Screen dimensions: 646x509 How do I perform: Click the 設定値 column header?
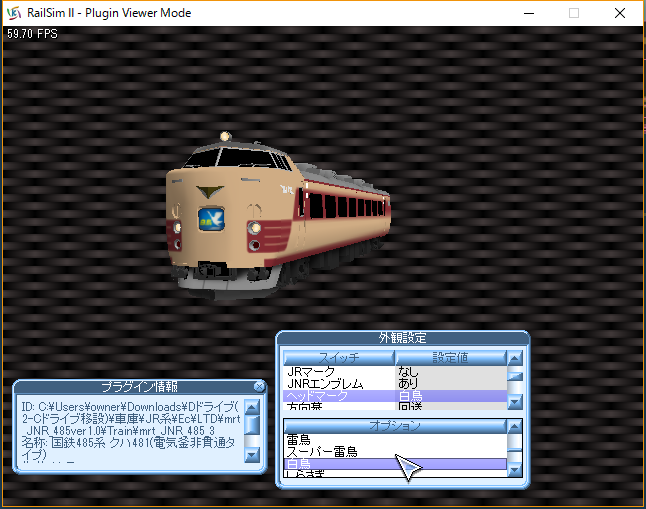pyautogui.click(x=450, y=358)
